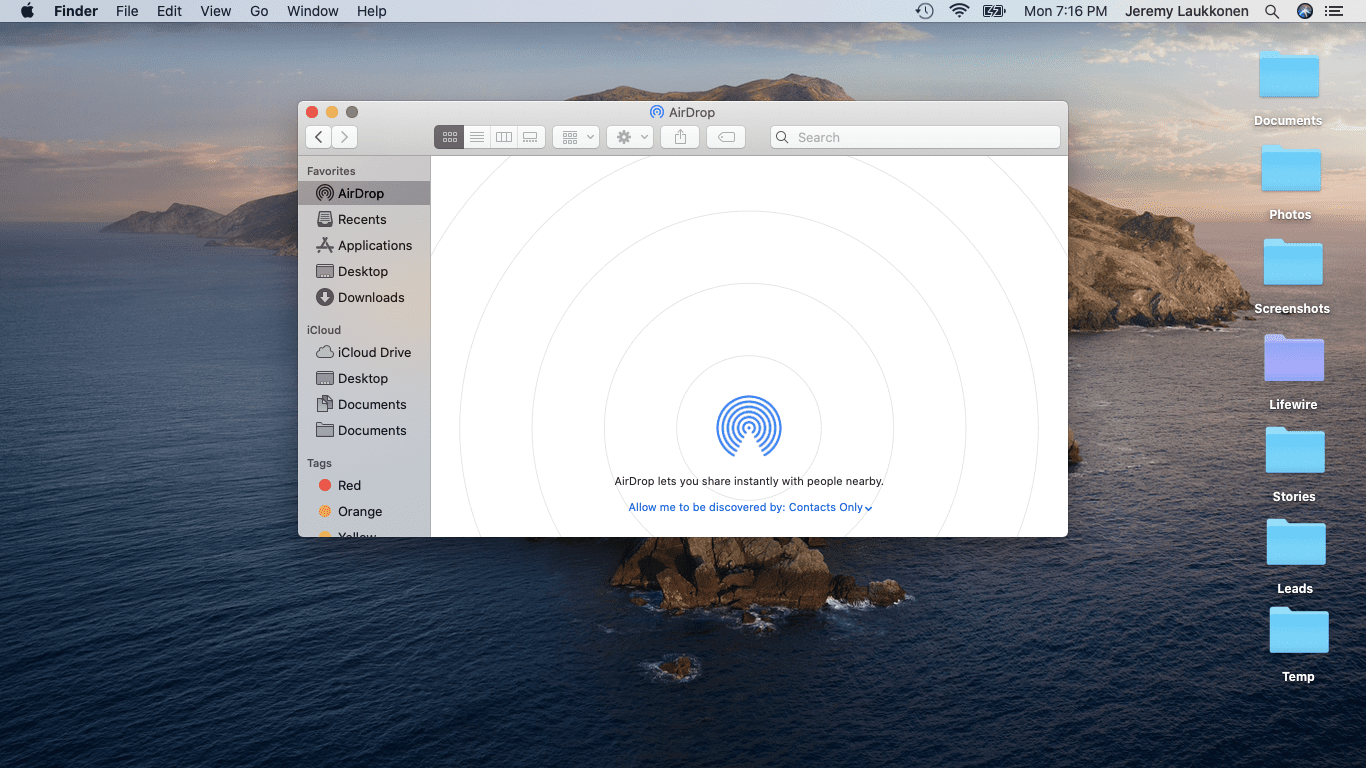Image resolution: width=1366 pixels, height=768 pixels.
Task: Open the gear Action dropdown menu
Action: 630,137
